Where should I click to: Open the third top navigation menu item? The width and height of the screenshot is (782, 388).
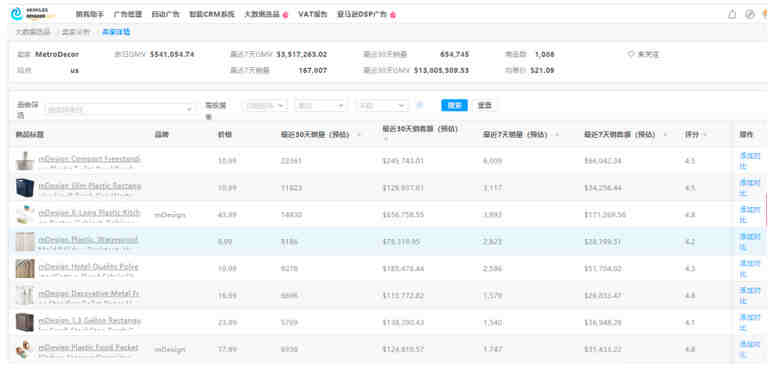[166, 14]
